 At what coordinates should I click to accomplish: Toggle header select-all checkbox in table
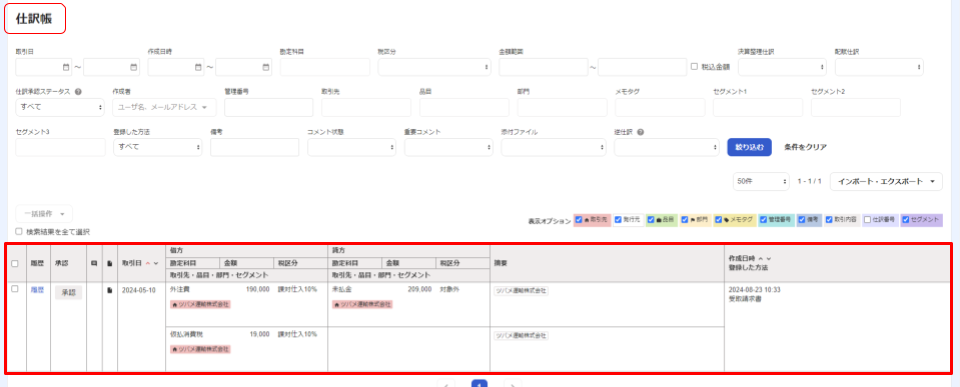[x=15, y=263]
